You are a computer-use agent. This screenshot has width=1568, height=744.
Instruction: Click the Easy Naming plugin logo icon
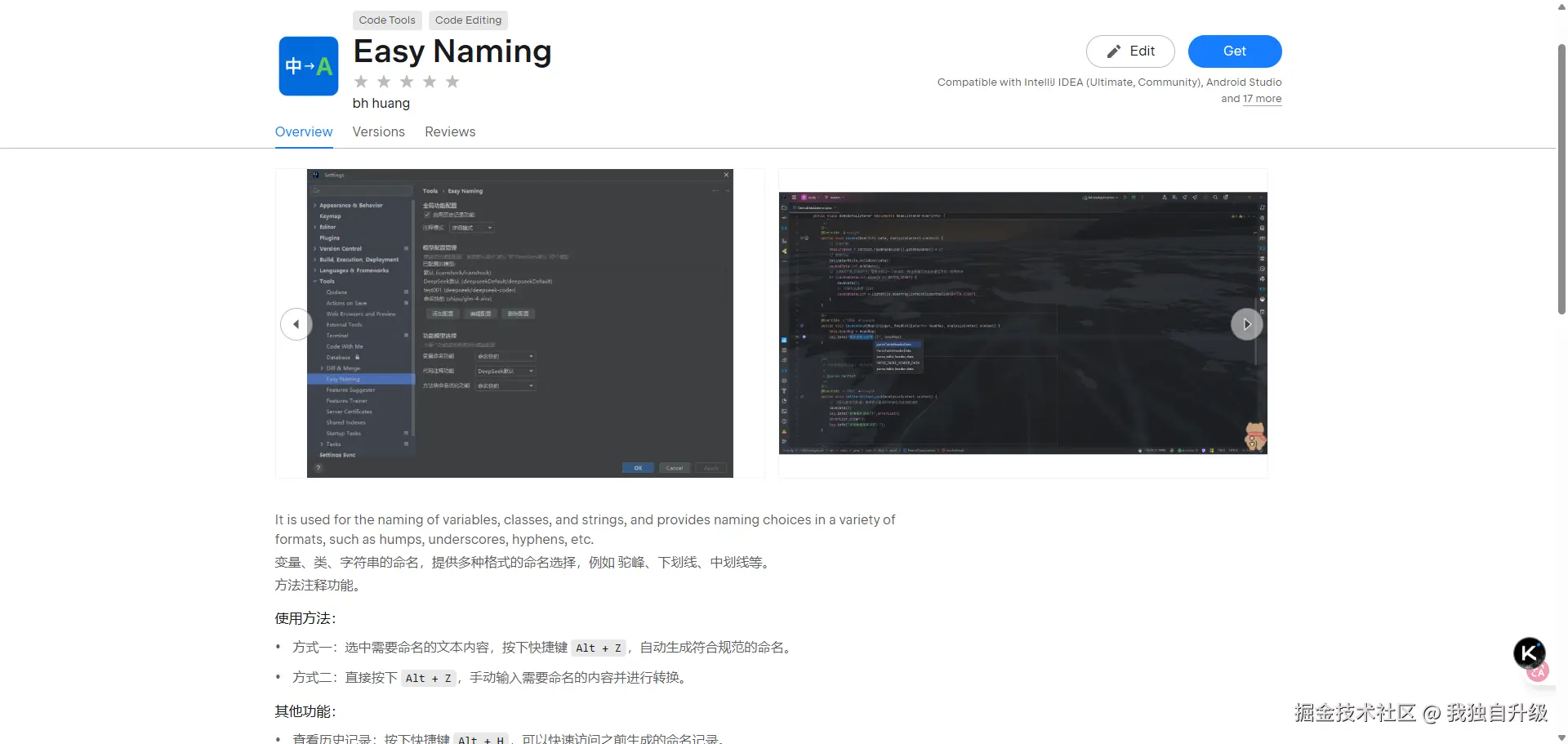tap(308, 66)
